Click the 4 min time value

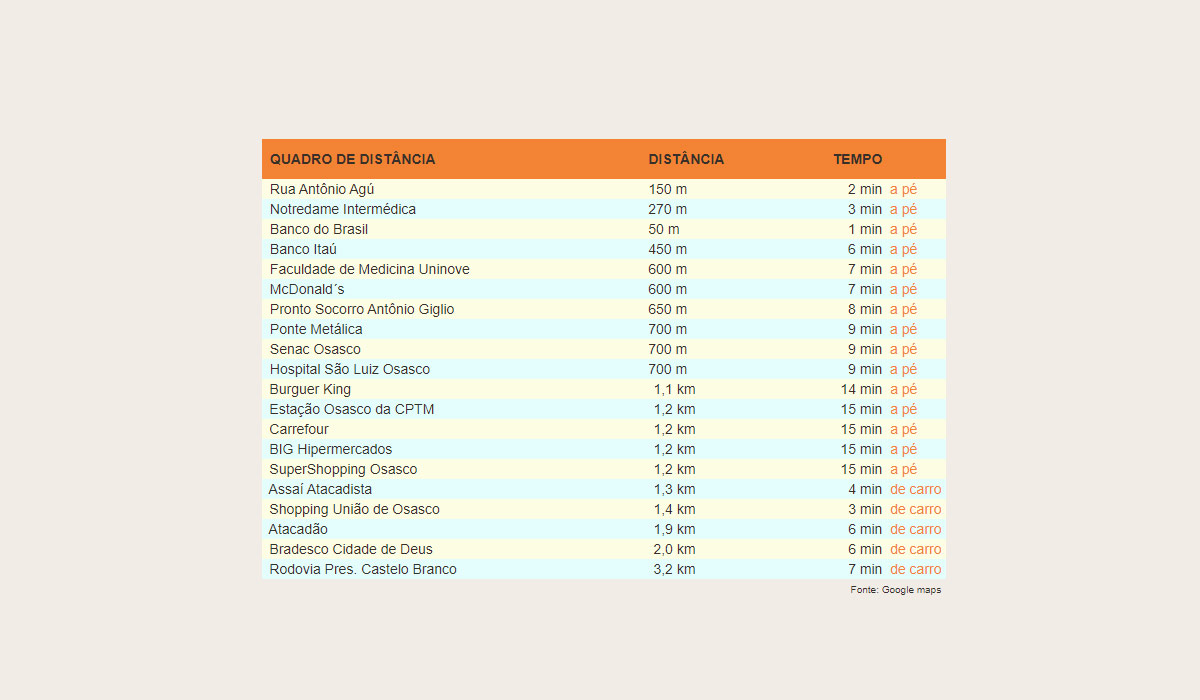point(865,489)
